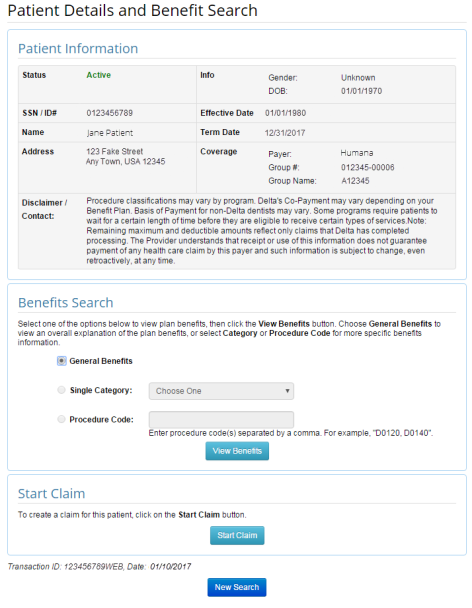Select the General Benefits radio button
This screenshot has width=472, height=608.
tap(61, 361)
